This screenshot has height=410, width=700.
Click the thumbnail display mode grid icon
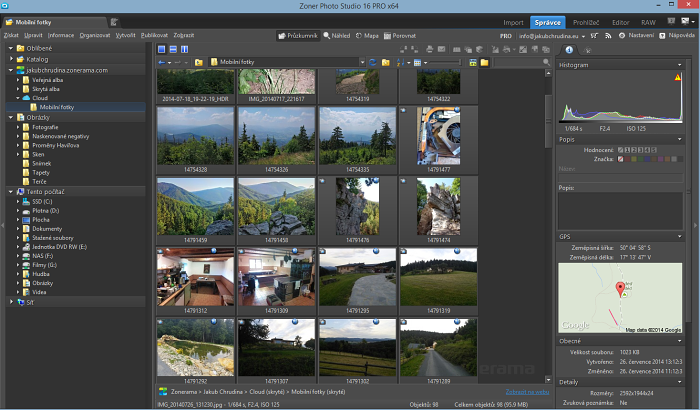417,63
